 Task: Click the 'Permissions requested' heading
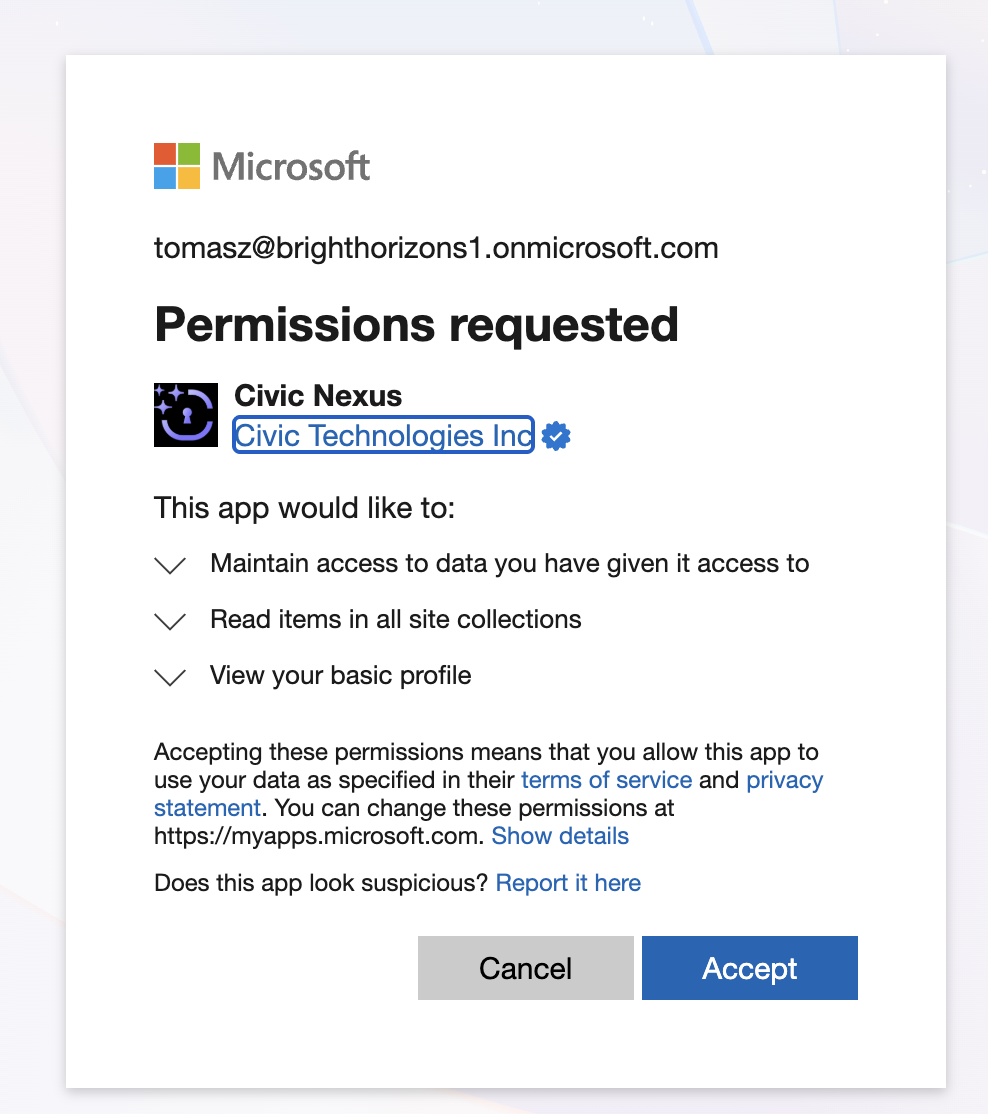coord(416,325)
